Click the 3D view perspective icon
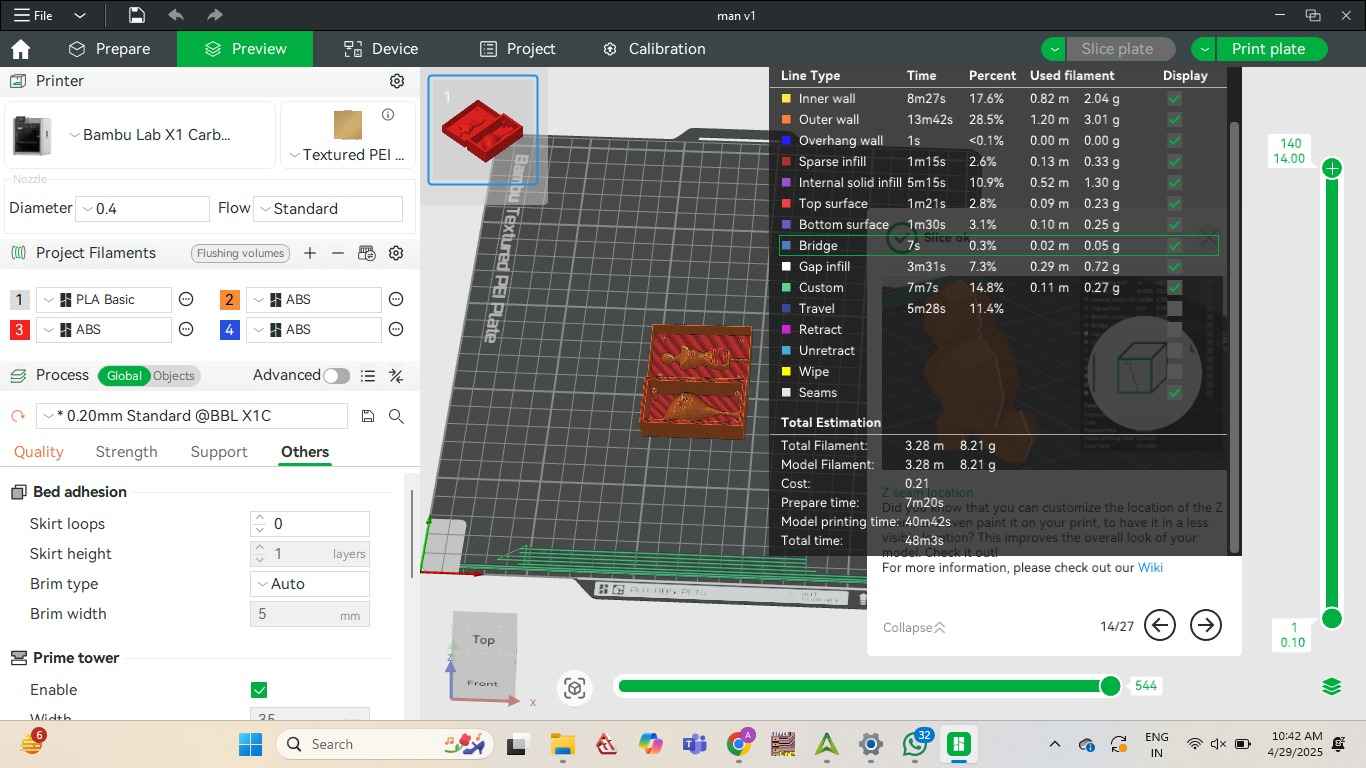The image size is (1366, 768). point(574,687)
